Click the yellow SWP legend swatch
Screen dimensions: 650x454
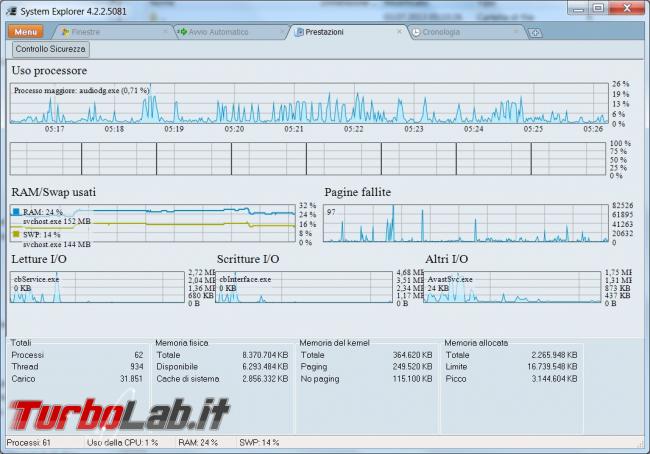[16, 234]
